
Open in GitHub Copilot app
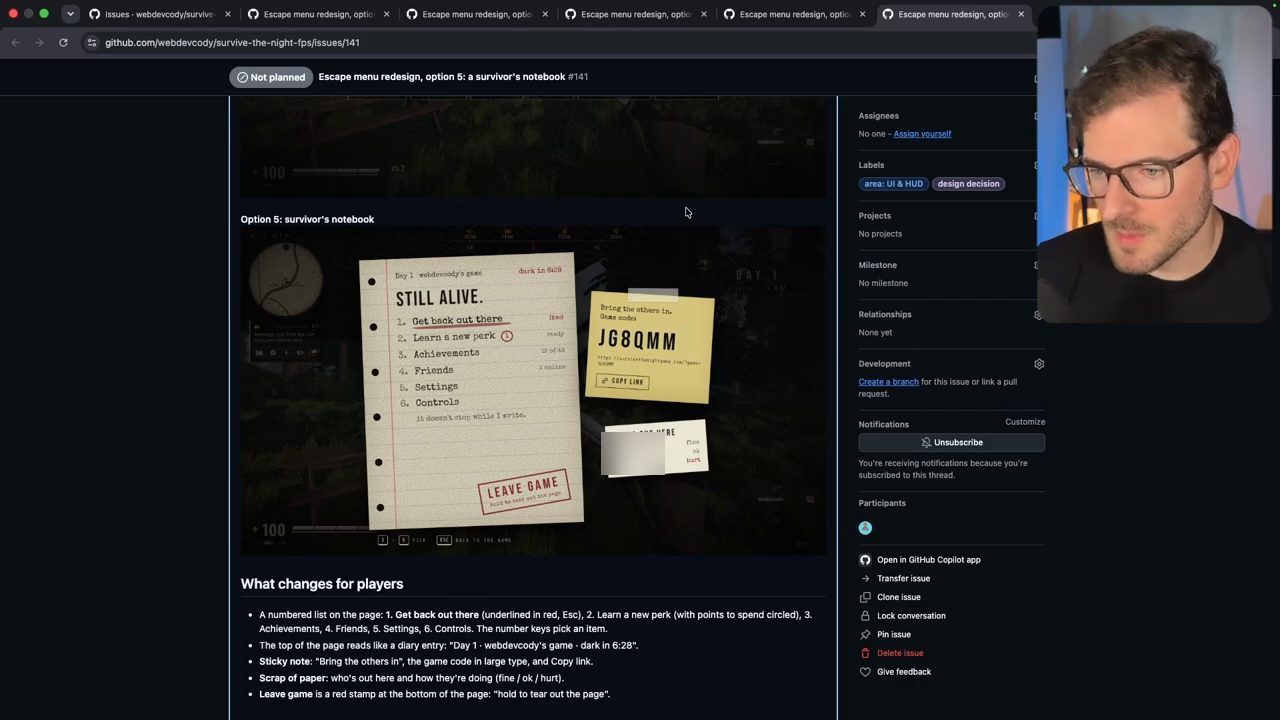(x=928, y=560)
